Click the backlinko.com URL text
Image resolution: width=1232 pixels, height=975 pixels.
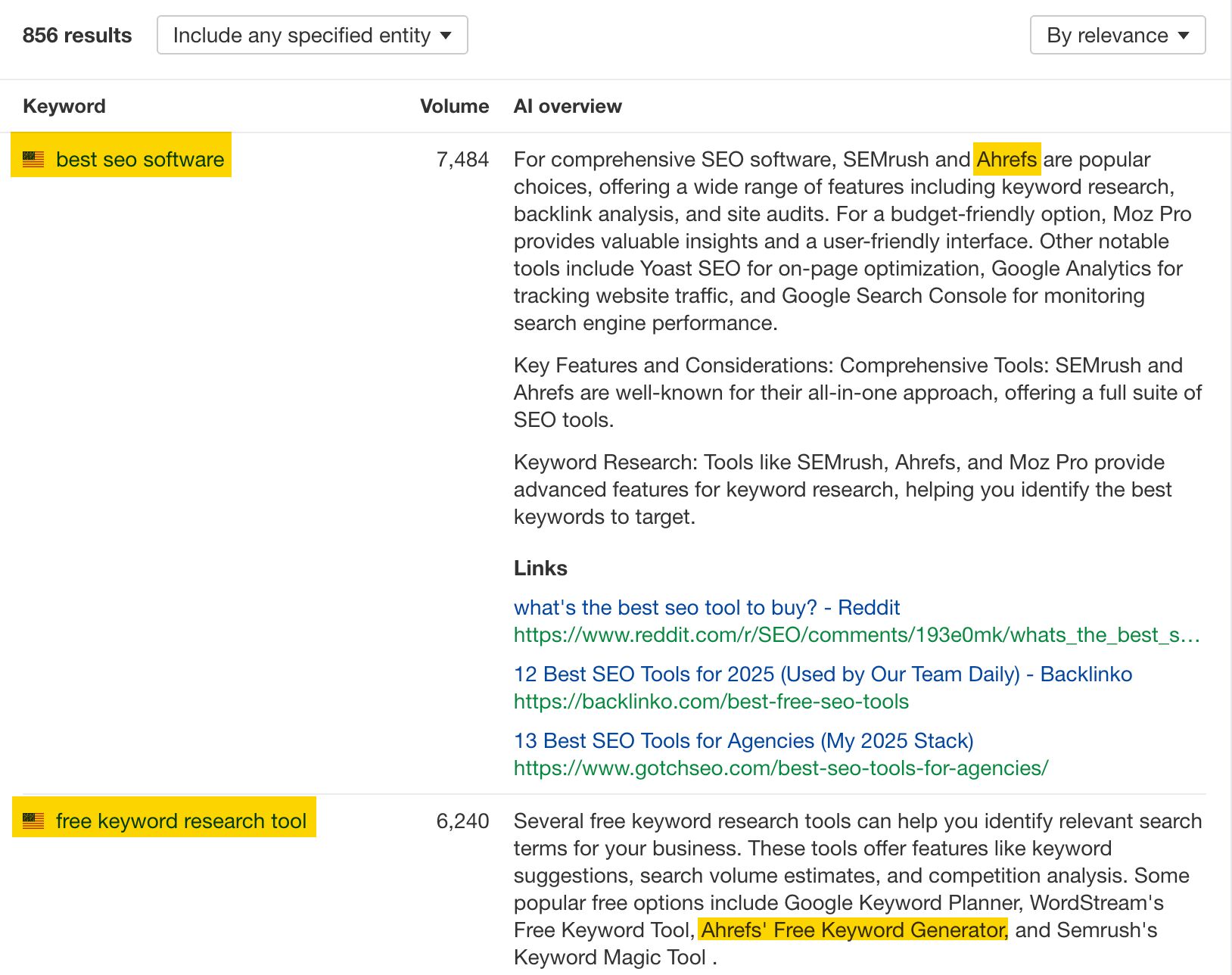click(711, 702)
